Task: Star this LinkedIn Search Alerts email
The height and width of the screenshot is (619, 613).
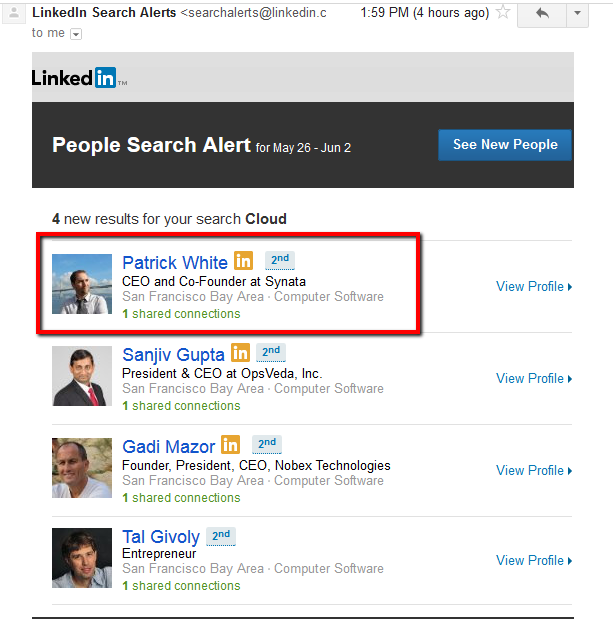Action: click(503, 12)
